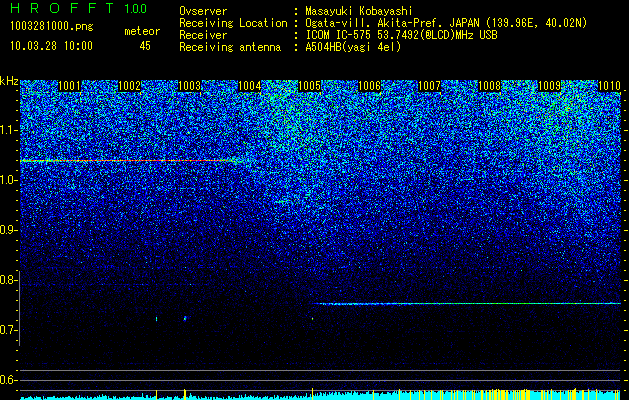Click time marker 1010

point(609,86)
